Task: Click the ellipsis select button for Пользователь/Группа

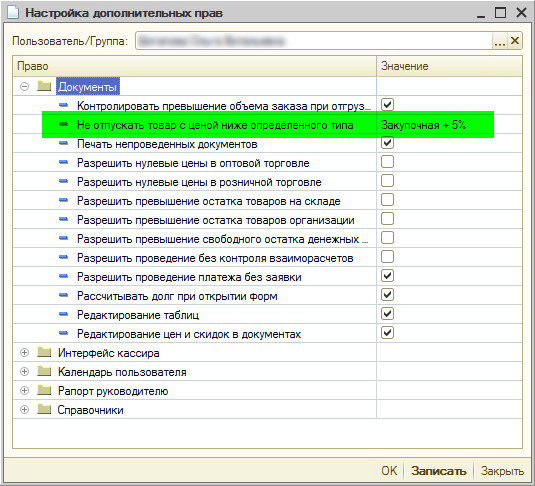Action: click(500, 41)
